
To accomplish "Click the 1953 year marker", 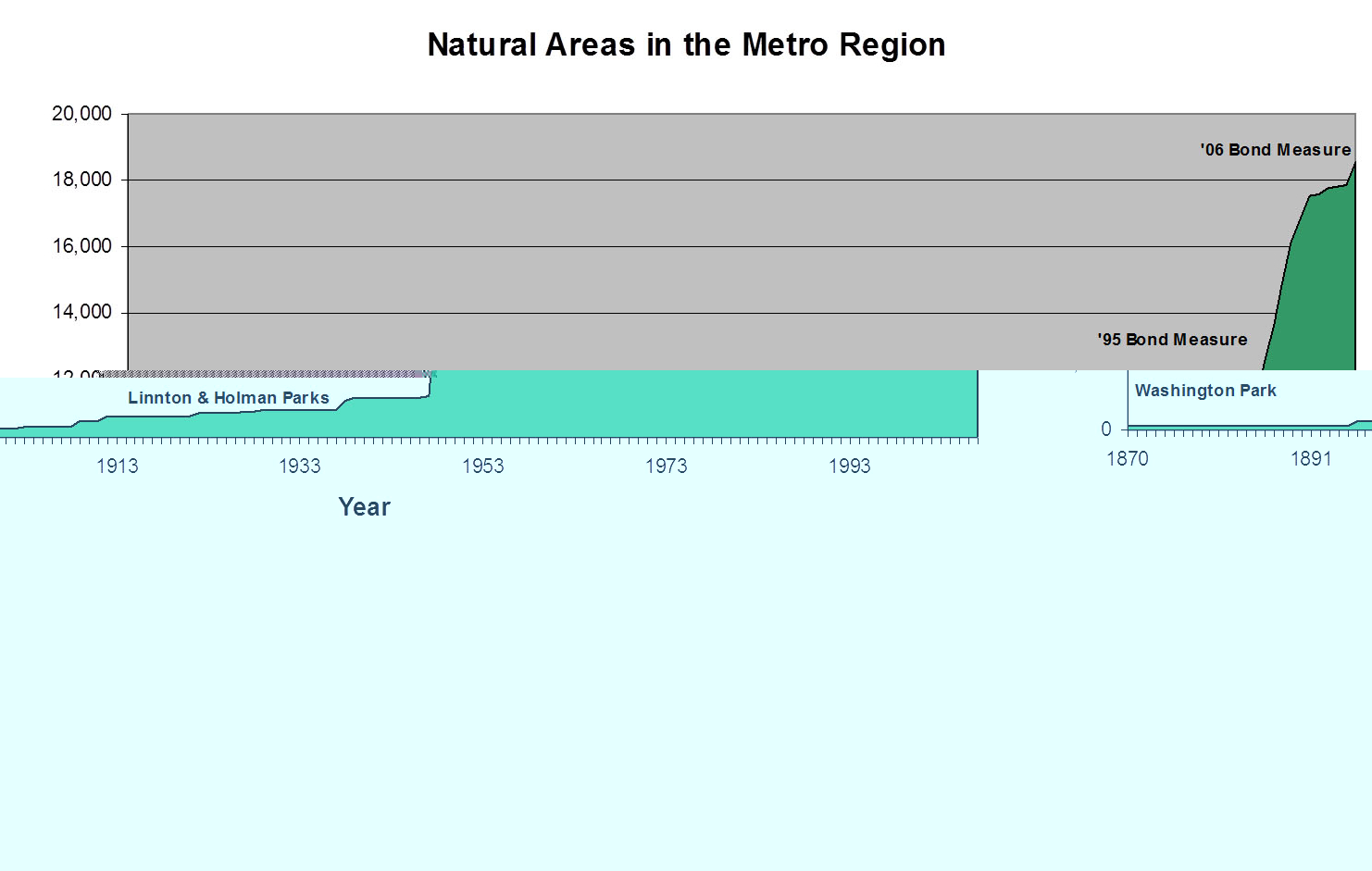I will click(483, 467).
